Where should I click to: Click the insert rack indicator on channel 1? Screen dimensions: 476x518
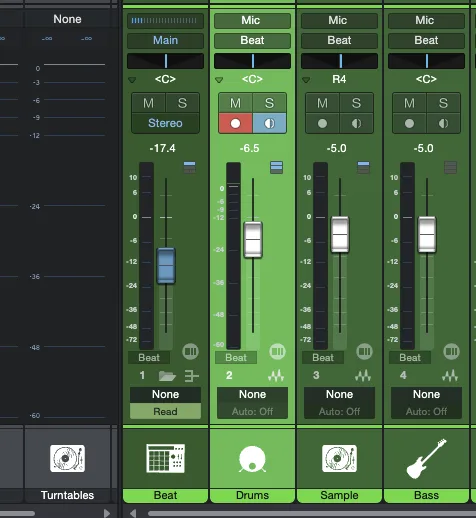tap(190, 167)
